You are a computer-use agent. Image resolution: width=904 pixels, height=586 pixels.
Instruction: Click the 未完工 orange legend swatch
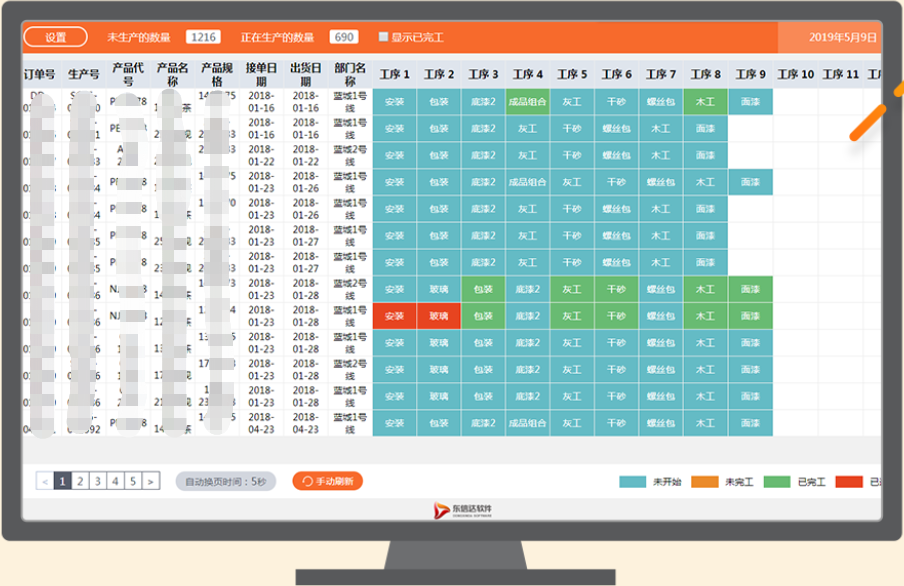click(704, 482)
